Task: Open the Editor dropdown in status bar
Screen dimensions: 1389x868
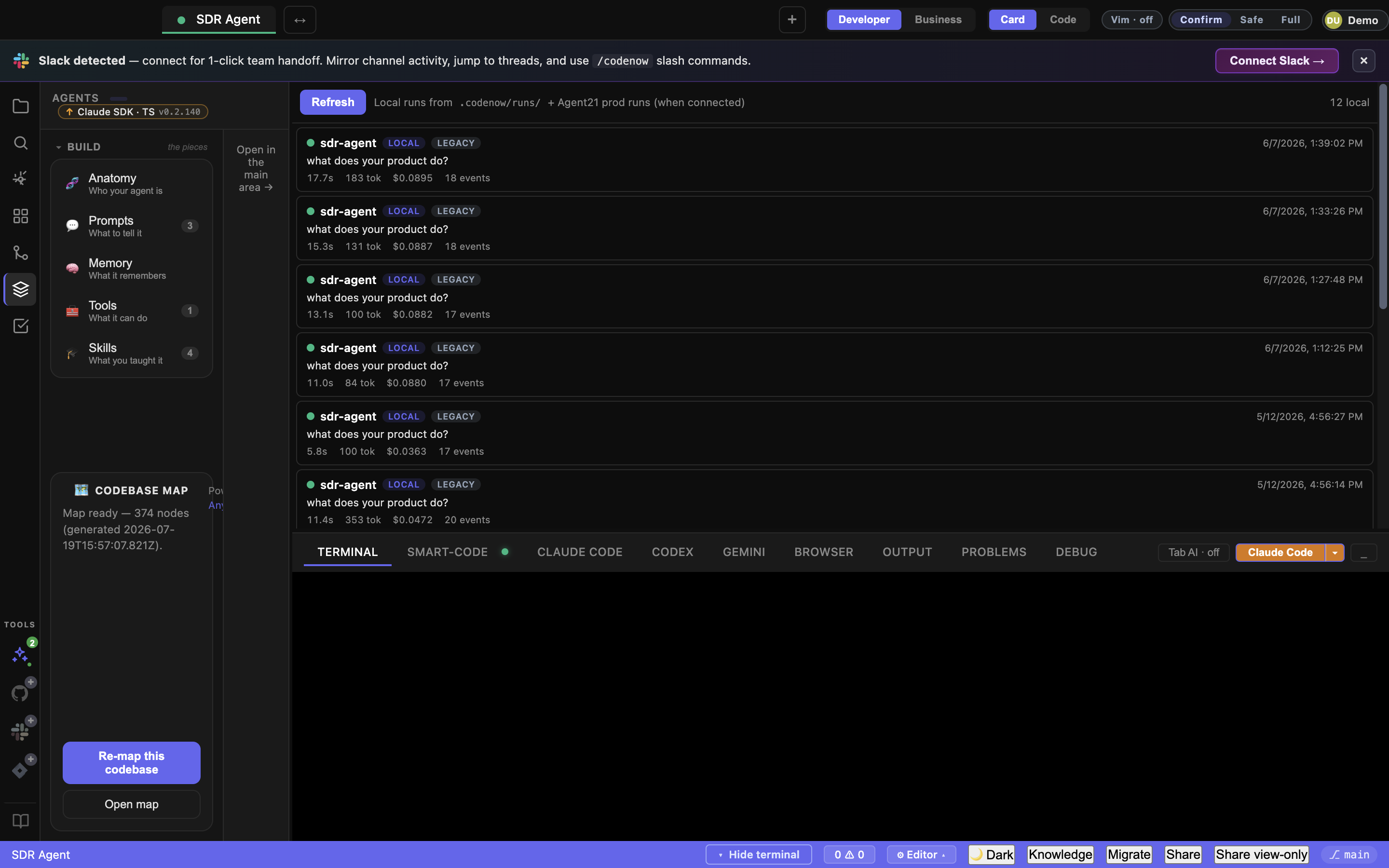Action: coord(921,854)
